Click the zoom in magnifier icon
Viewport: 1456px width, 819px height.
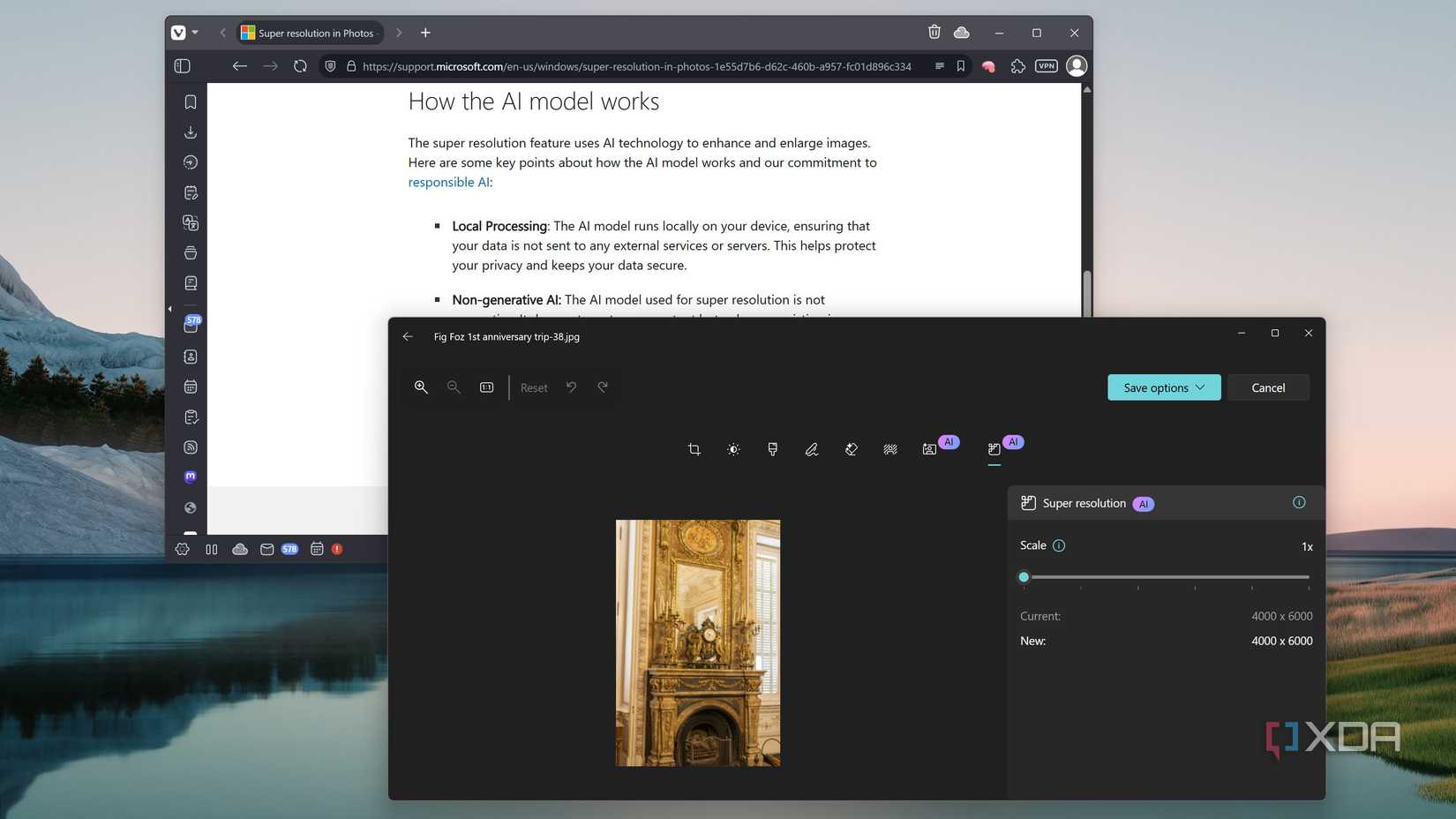(421, 387)
